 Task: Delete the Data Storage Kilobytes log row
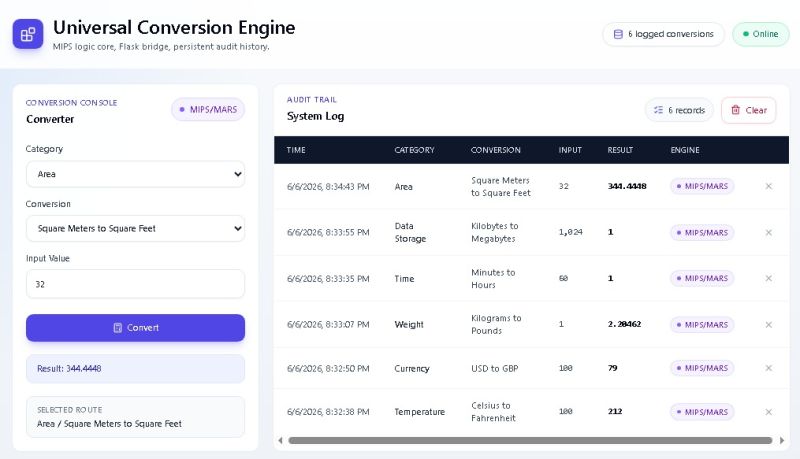coord(768,233)
